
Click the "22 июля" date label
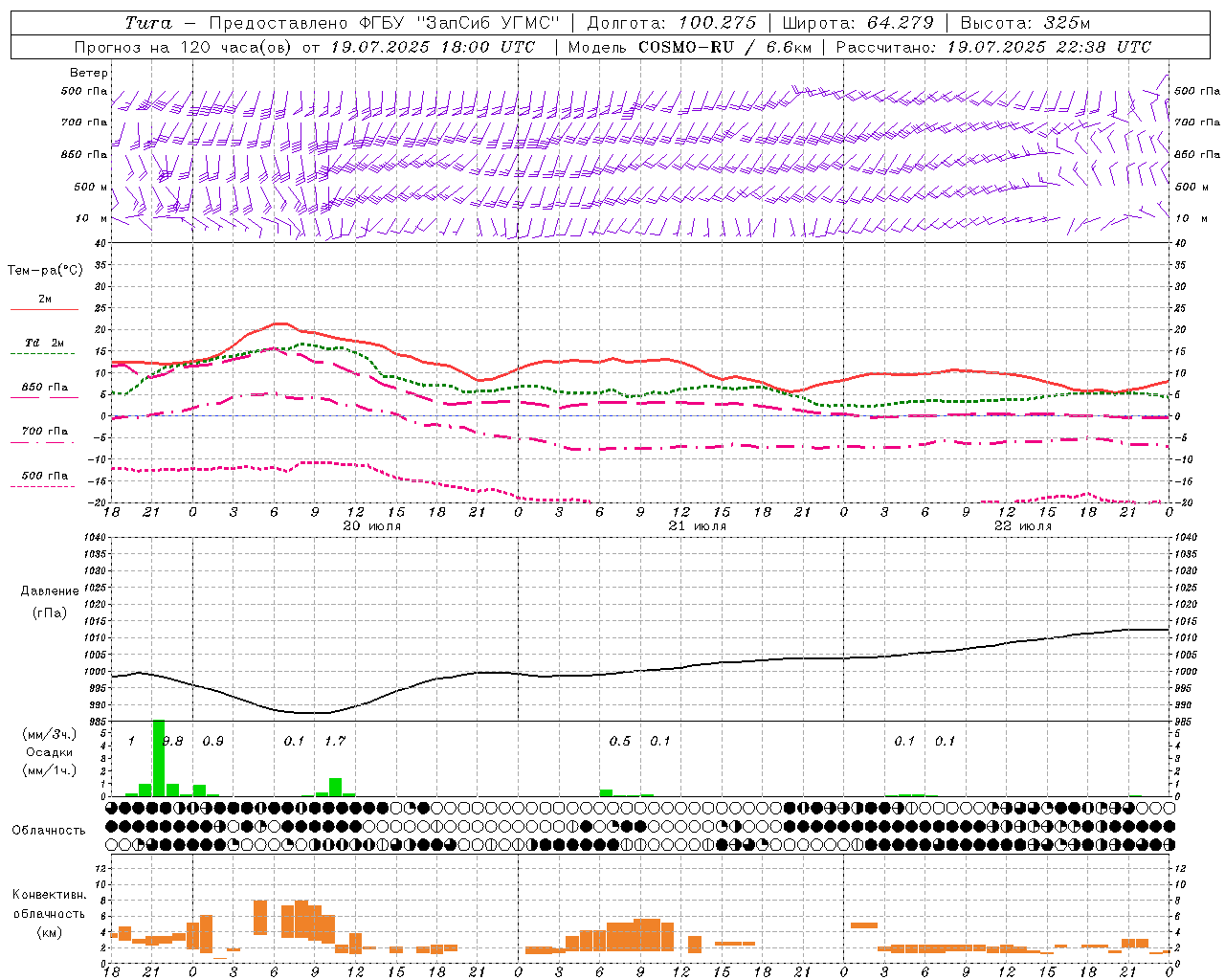point(1022,526)
